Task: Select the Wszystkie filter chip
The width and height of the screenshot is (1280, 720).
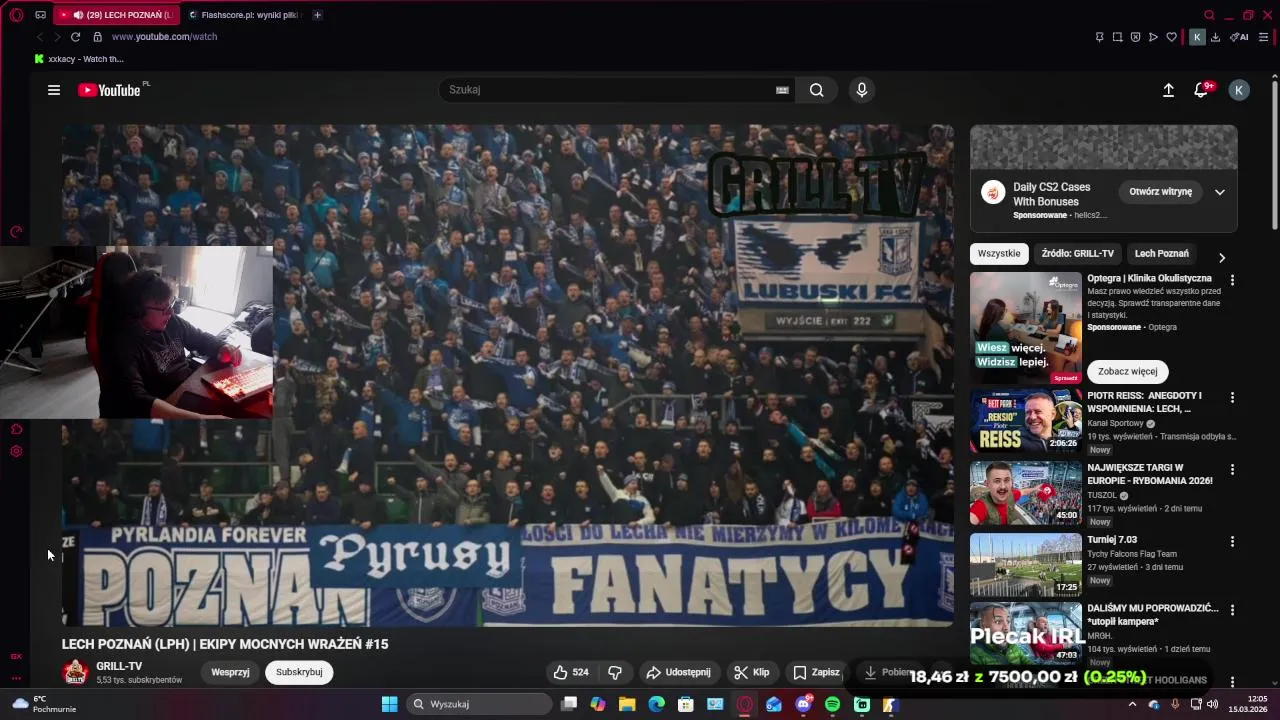Action: 999,254
